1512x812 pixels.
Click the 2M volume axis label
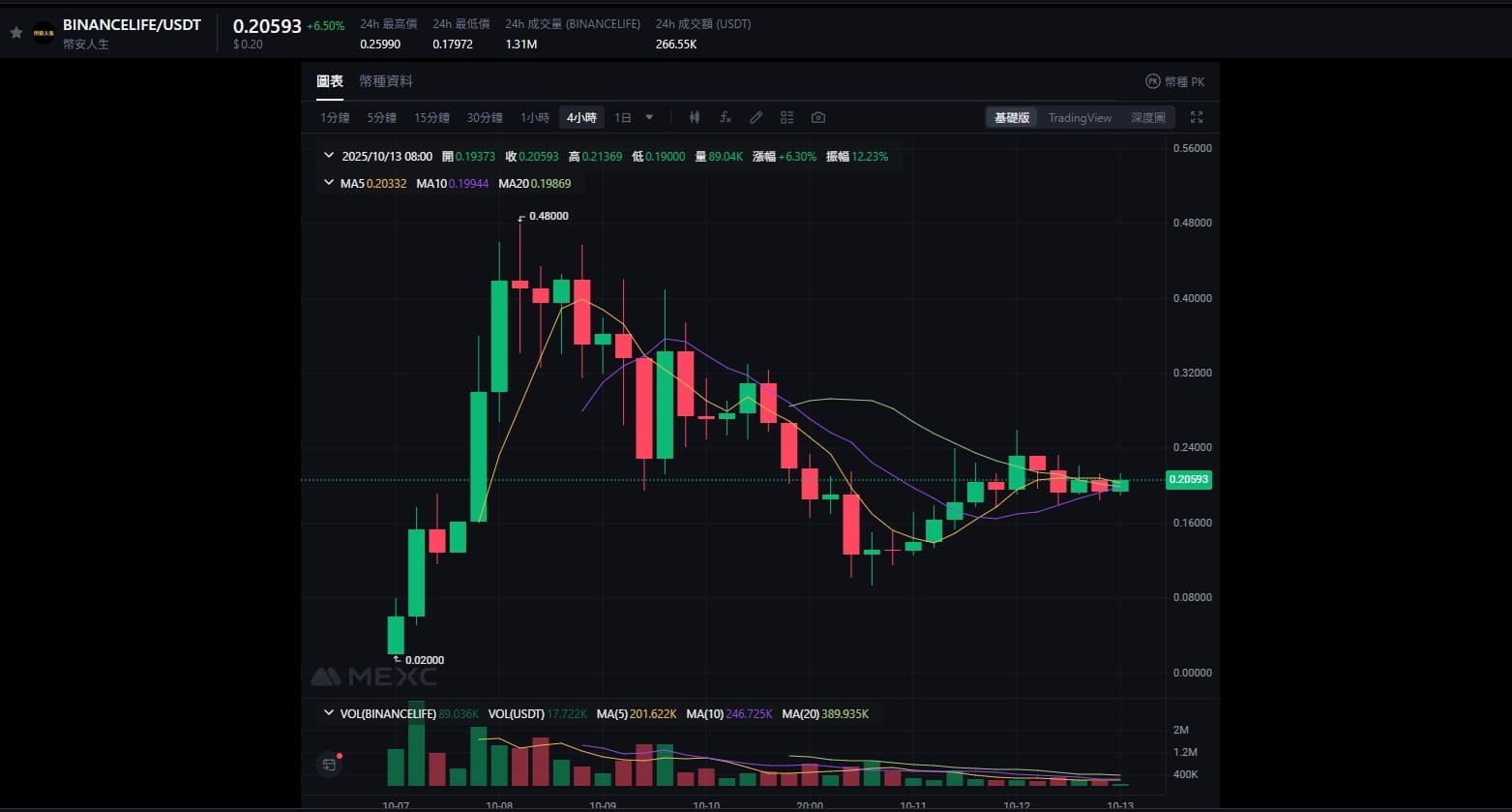tap(1181, 730)
